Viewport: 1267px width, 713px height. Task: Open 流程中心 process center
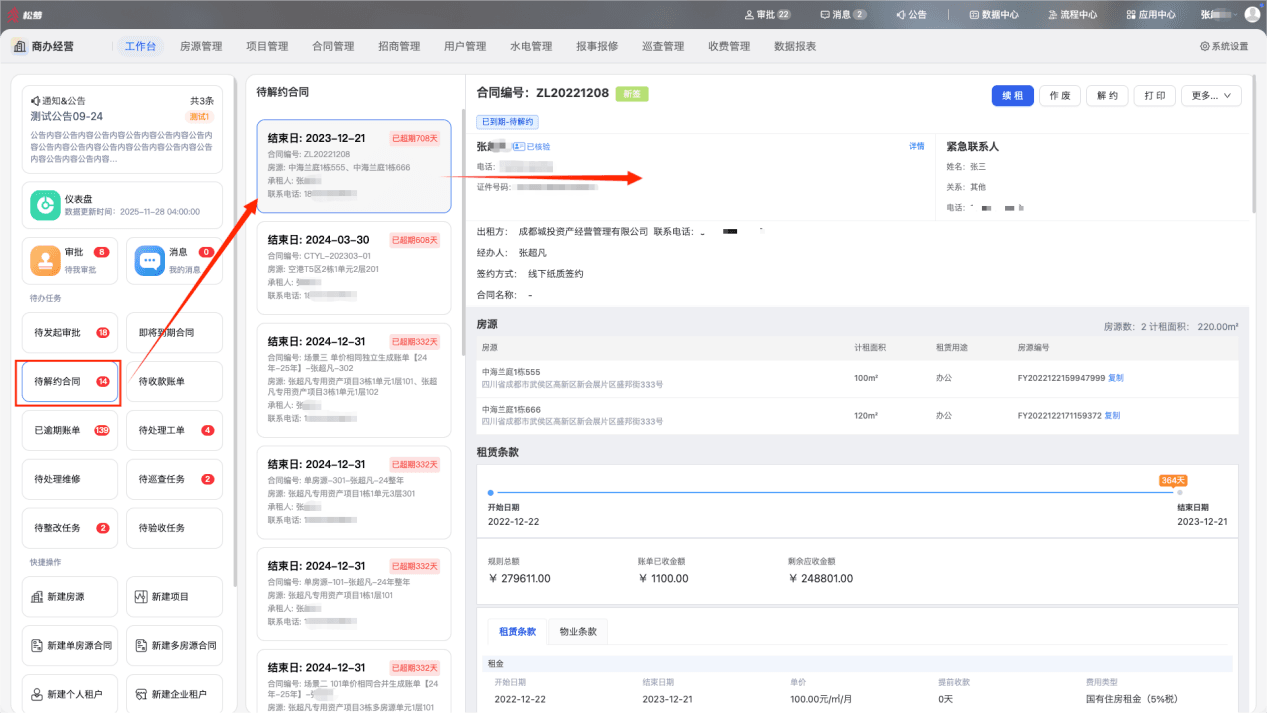(x=1072, y=15)
